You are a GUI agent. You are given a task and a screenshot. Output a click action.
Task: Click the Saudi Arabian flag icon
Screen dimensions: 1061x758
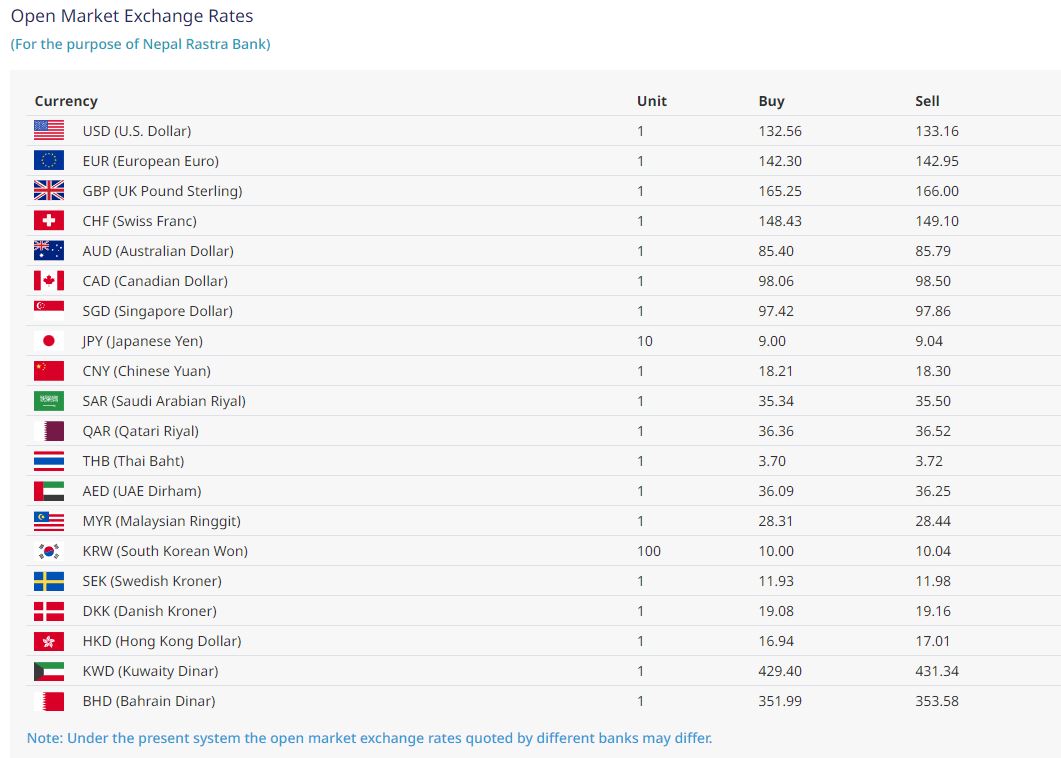tap(49, 401)
